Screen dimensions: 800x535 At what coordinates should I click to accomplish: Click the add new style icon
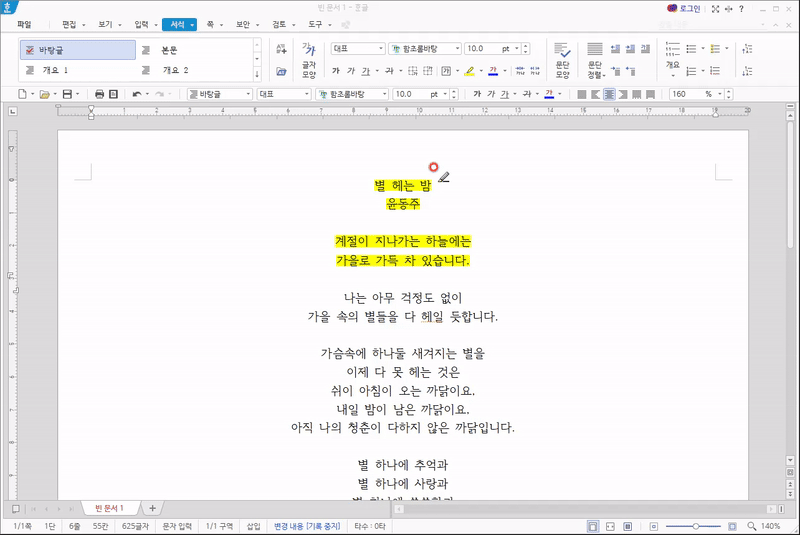coord(281,49)
